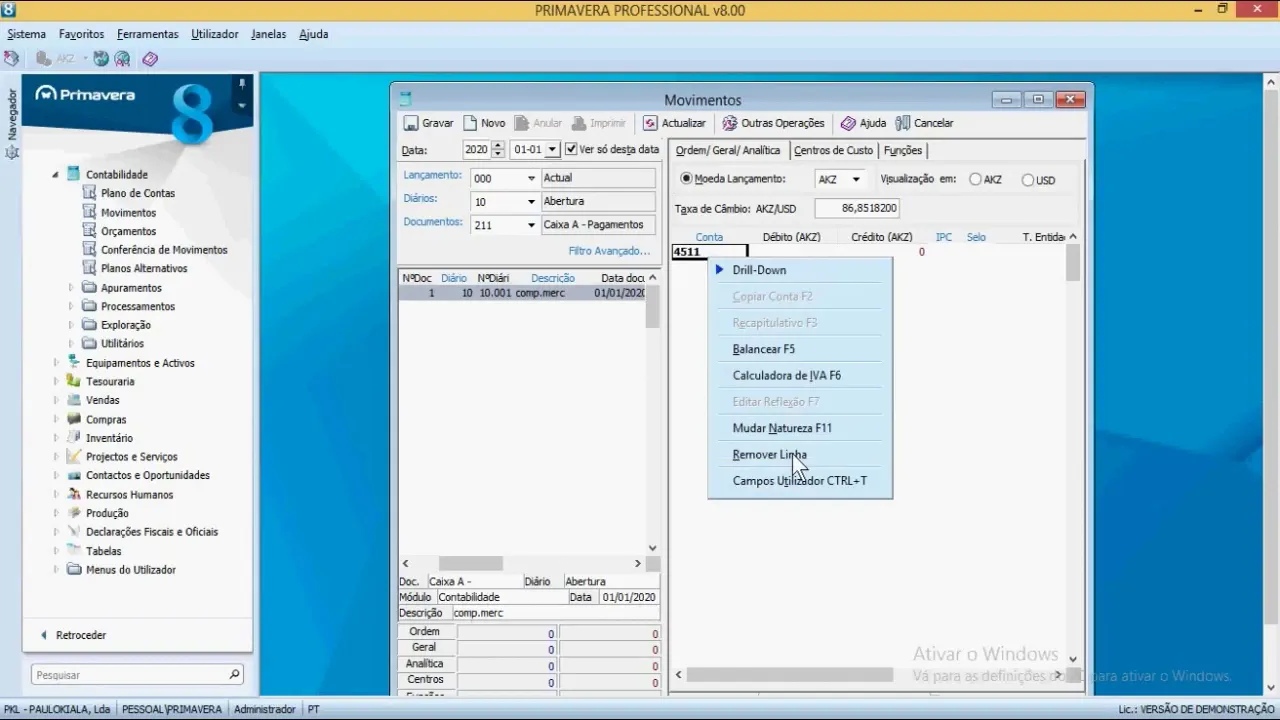Open the Documentos 211 dropdown

click(x=531, y=225)
